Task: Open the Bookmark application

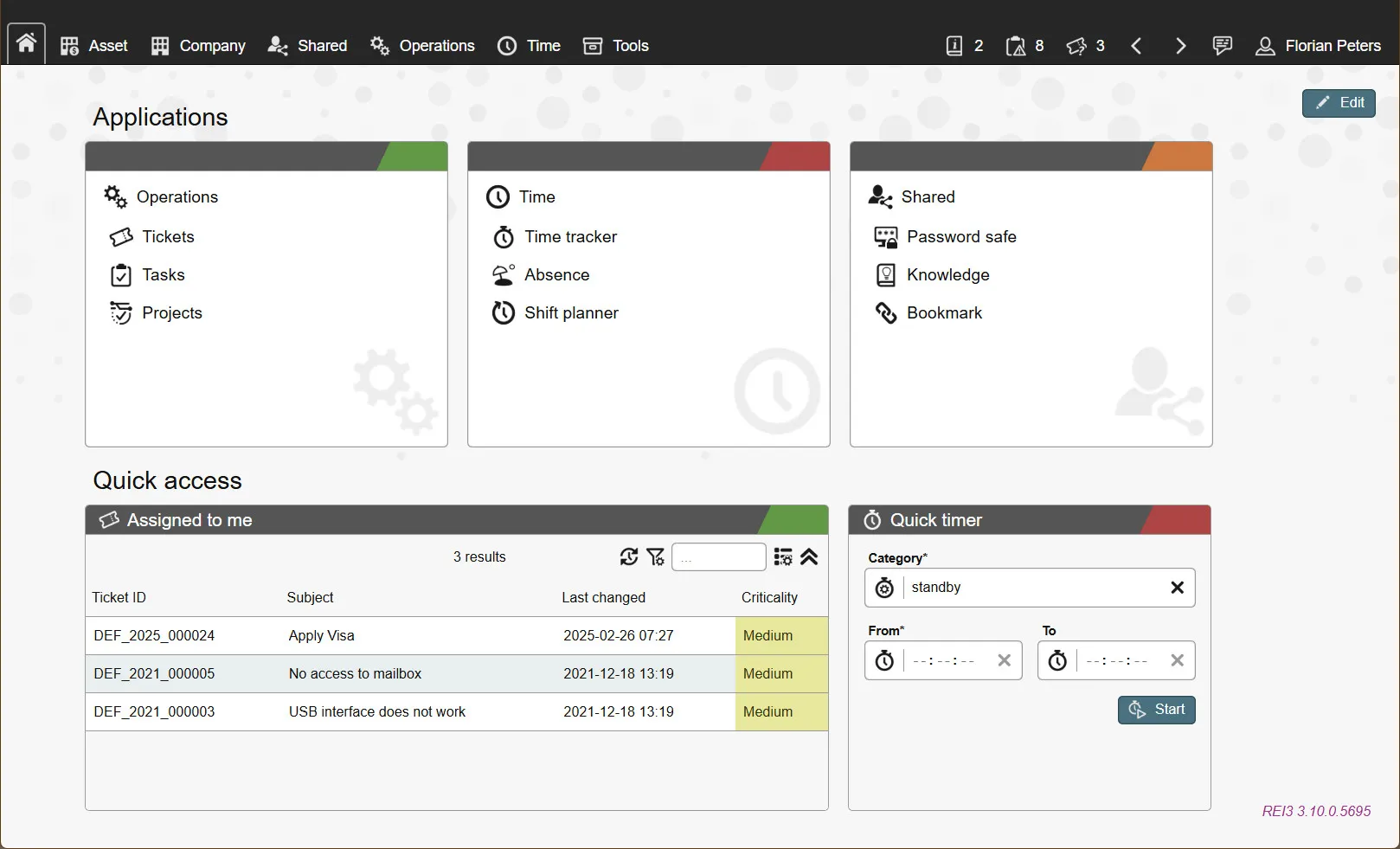Action: click(944, 312)
